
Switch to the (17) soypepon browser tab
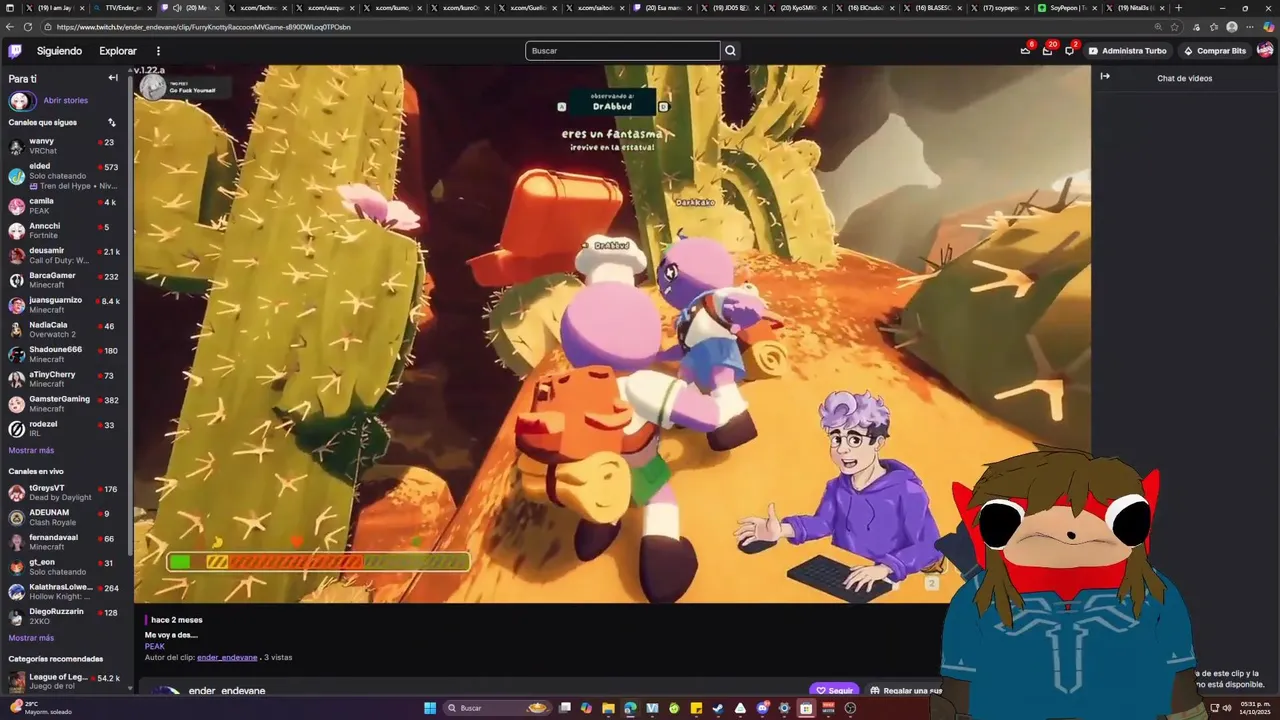coord(999,7)
